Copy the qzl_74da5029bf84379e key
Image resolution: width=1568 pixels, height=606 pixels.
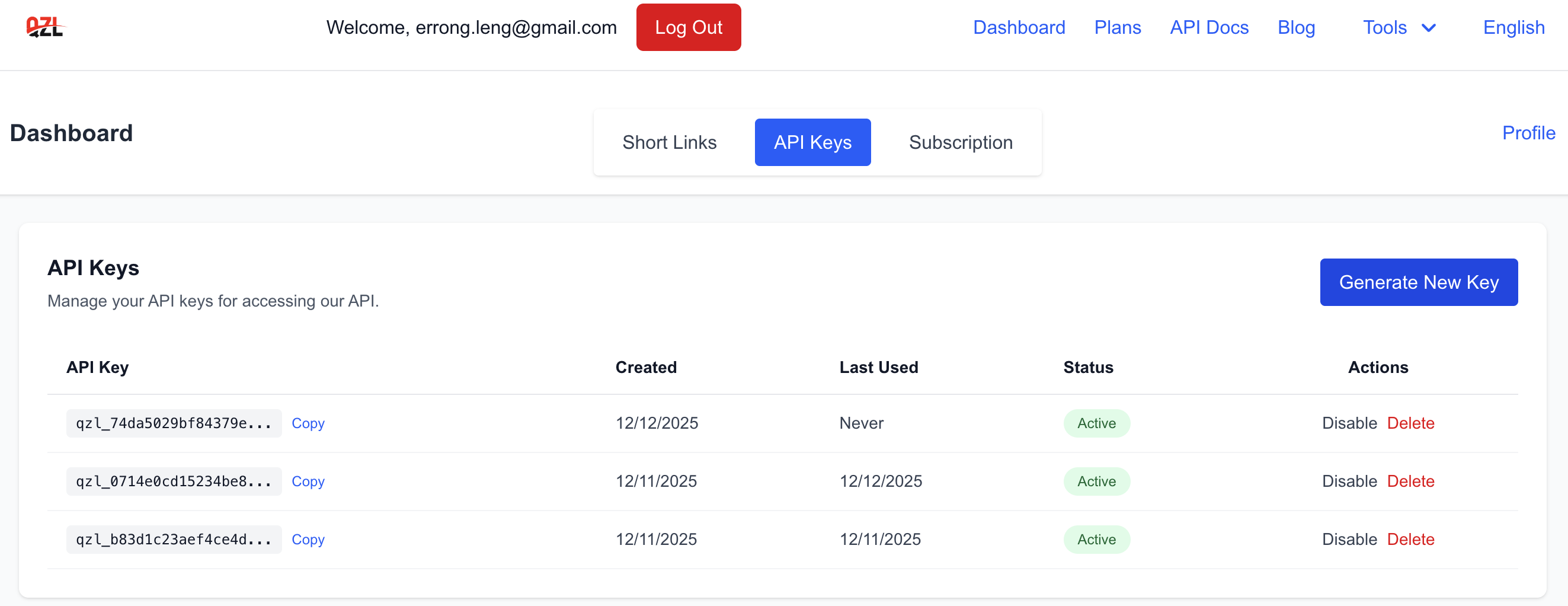click(x=308, y=423)
